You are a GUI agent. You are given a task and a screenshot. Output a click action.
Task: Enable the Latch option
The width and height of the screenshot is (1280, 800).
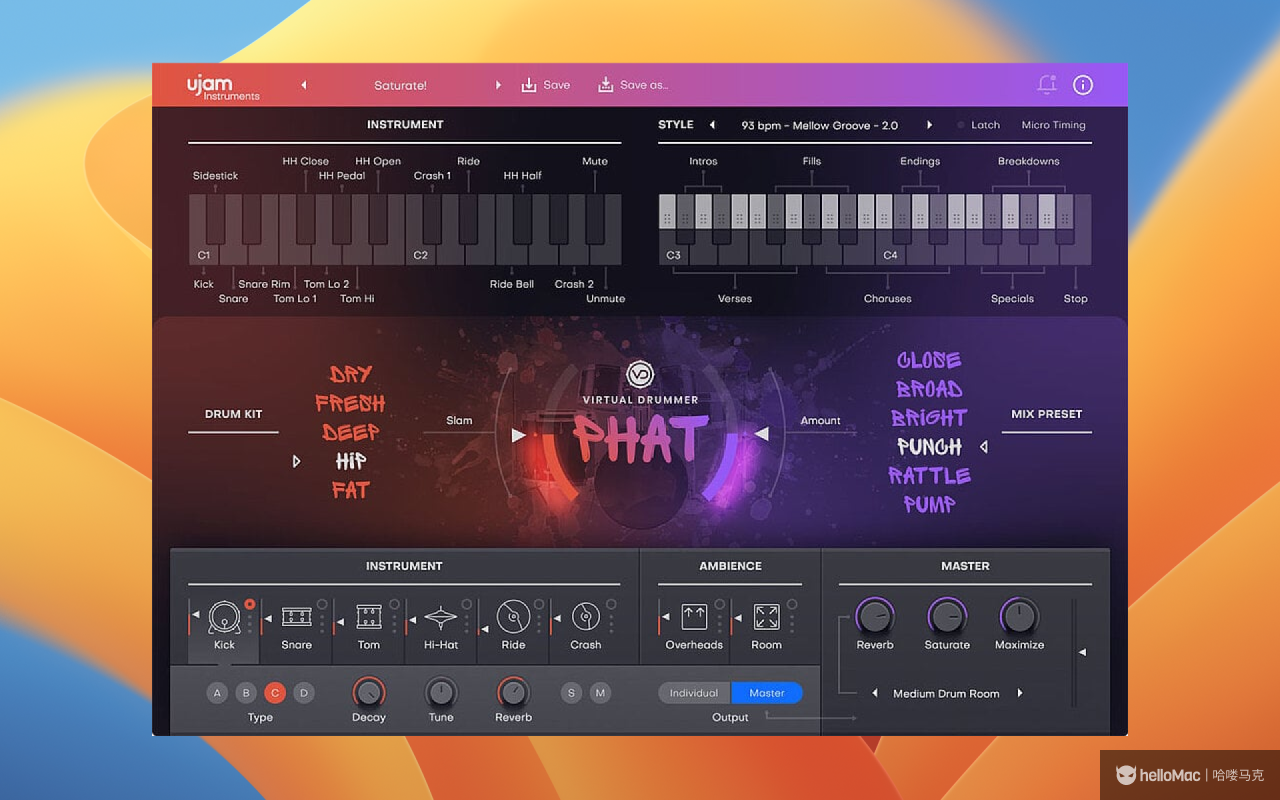pos(978,125)
